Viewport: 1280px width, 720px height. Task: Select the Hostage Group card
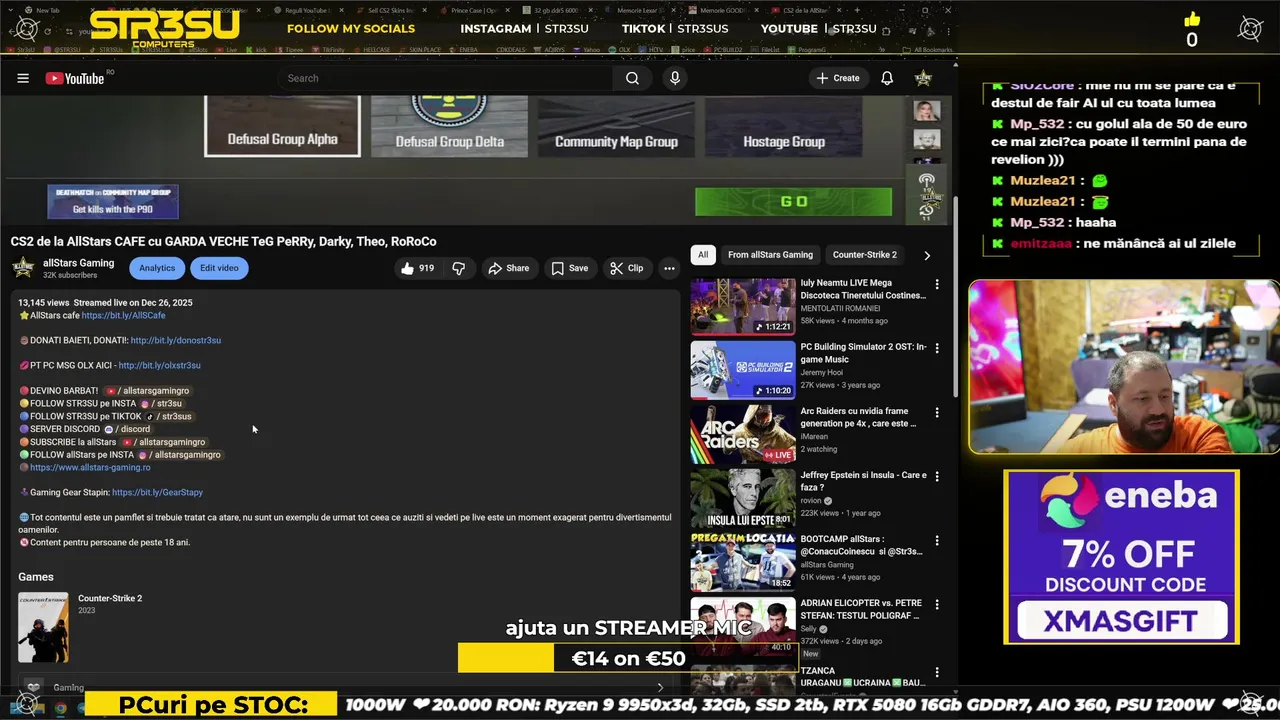click(x=783, y=127)
